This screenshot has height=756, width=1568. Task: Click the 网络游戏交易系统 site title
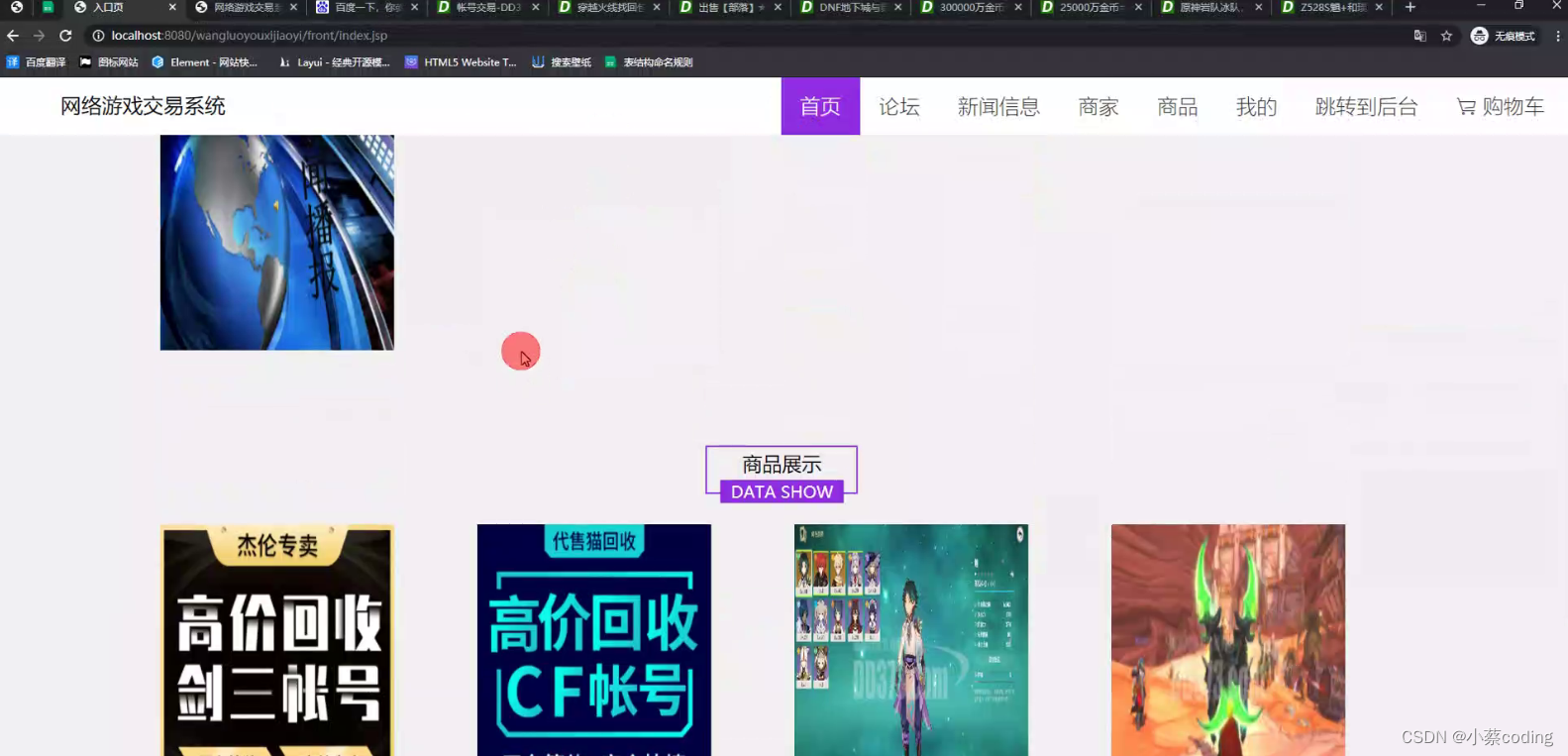[x=143, y=106]
